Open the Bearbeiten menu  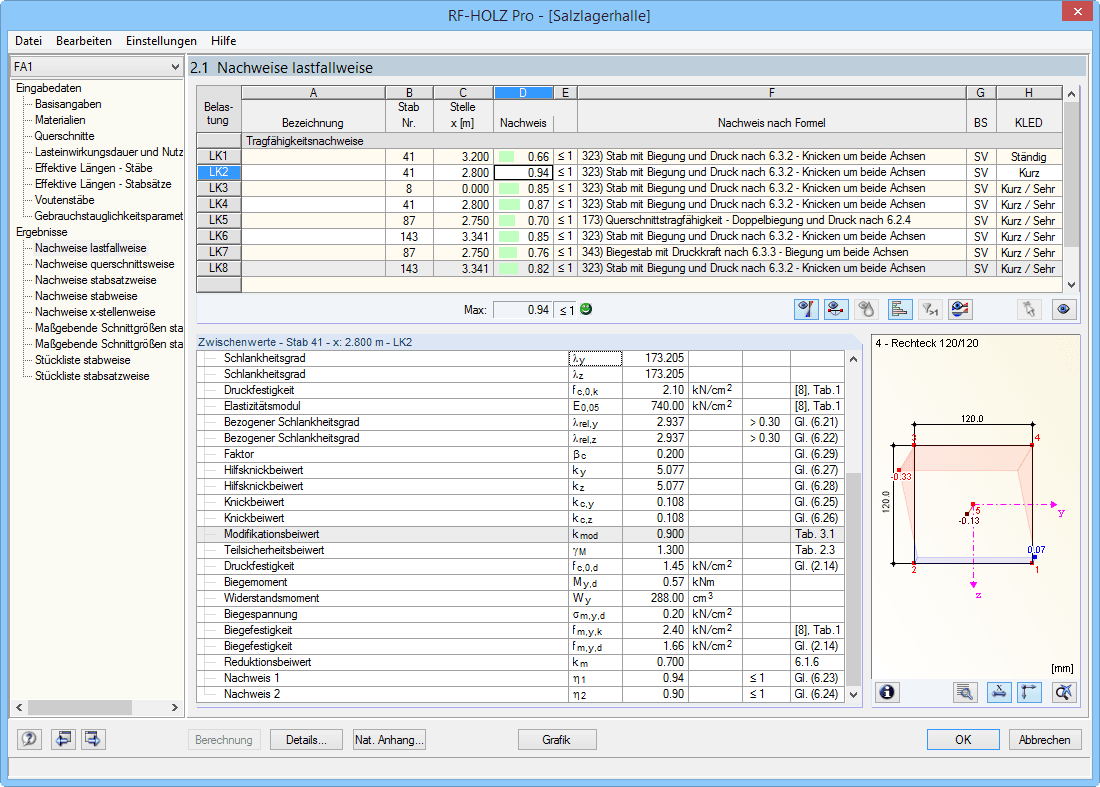point(83,41)
